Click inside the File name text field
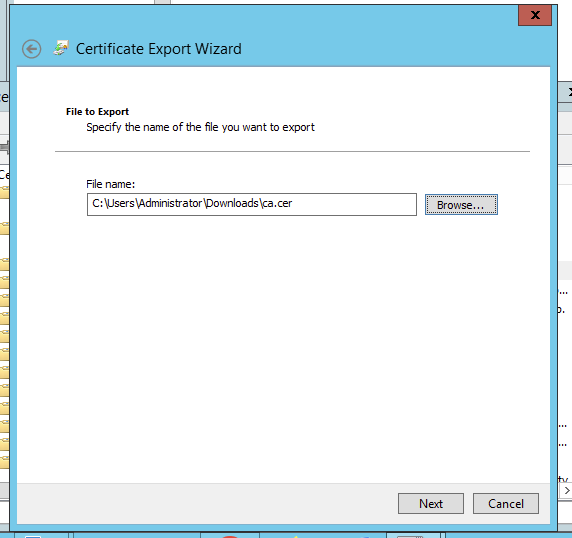The width and height of the screenshot is (572, 538). (x=252, y=204)
